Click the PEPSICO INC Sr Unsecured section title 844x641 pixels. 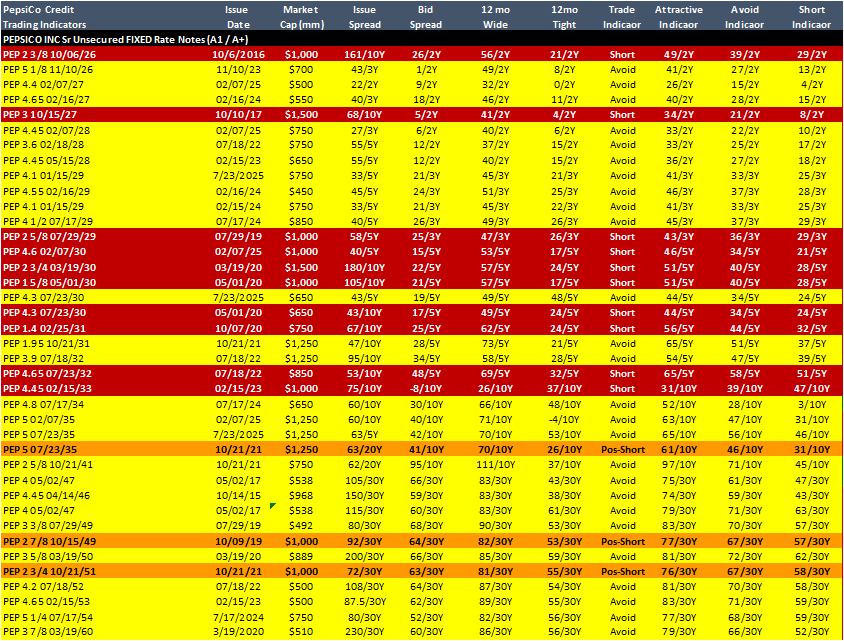(x=125, y=39)
